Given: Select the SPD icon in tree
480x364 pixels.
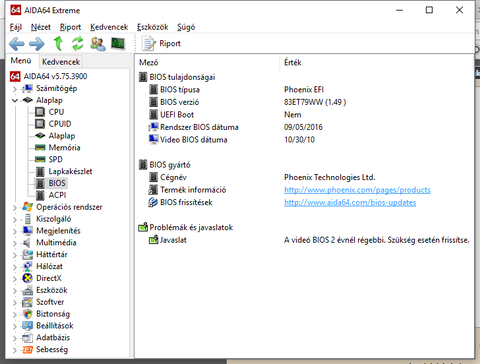Looking at the screenshot, I should click(40, 159).
